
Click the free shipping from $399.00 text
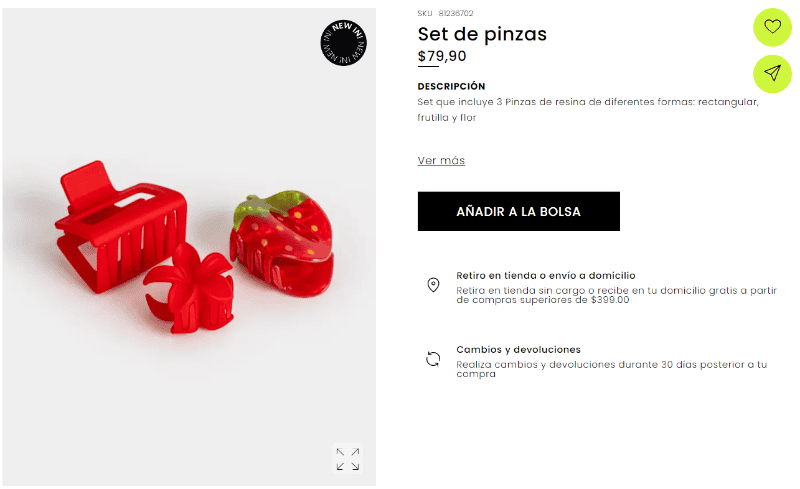click(616, 295)
